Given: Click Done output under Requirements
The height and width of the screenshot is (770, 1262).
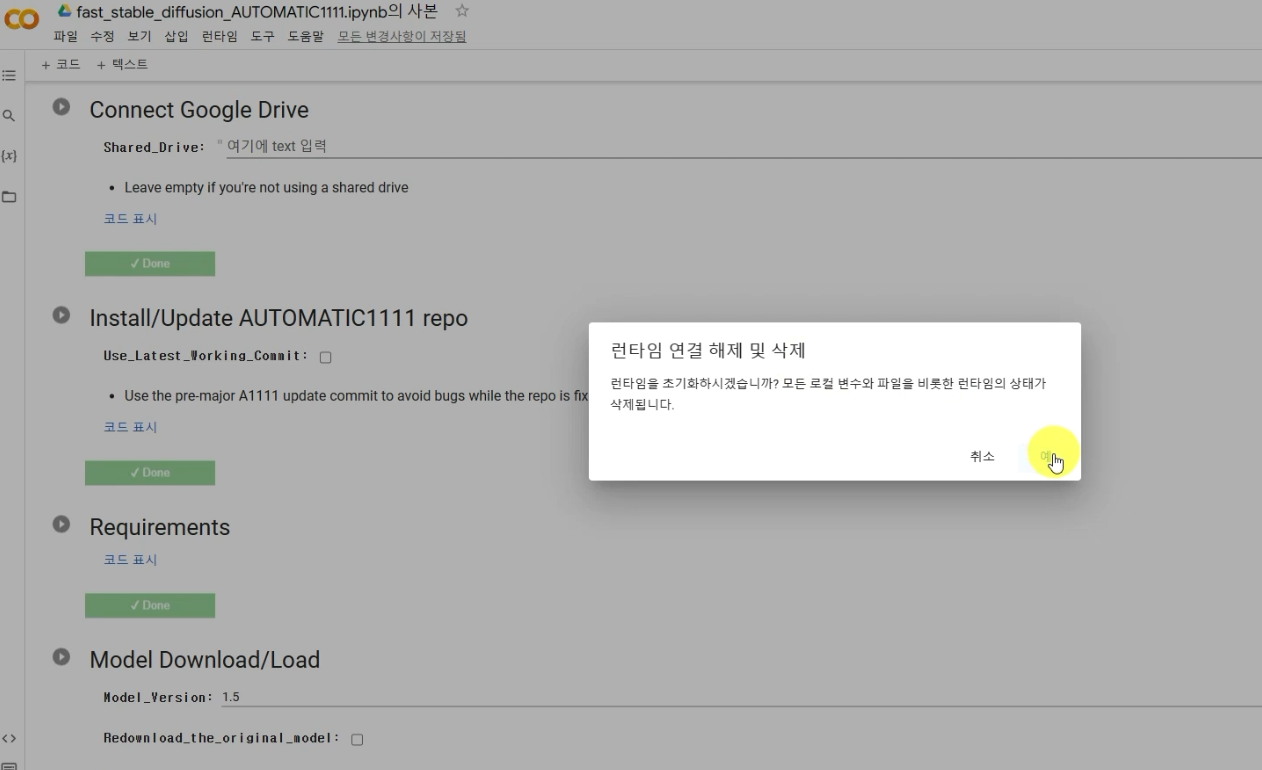Looking at the screenshot, I should click(150, 606).
